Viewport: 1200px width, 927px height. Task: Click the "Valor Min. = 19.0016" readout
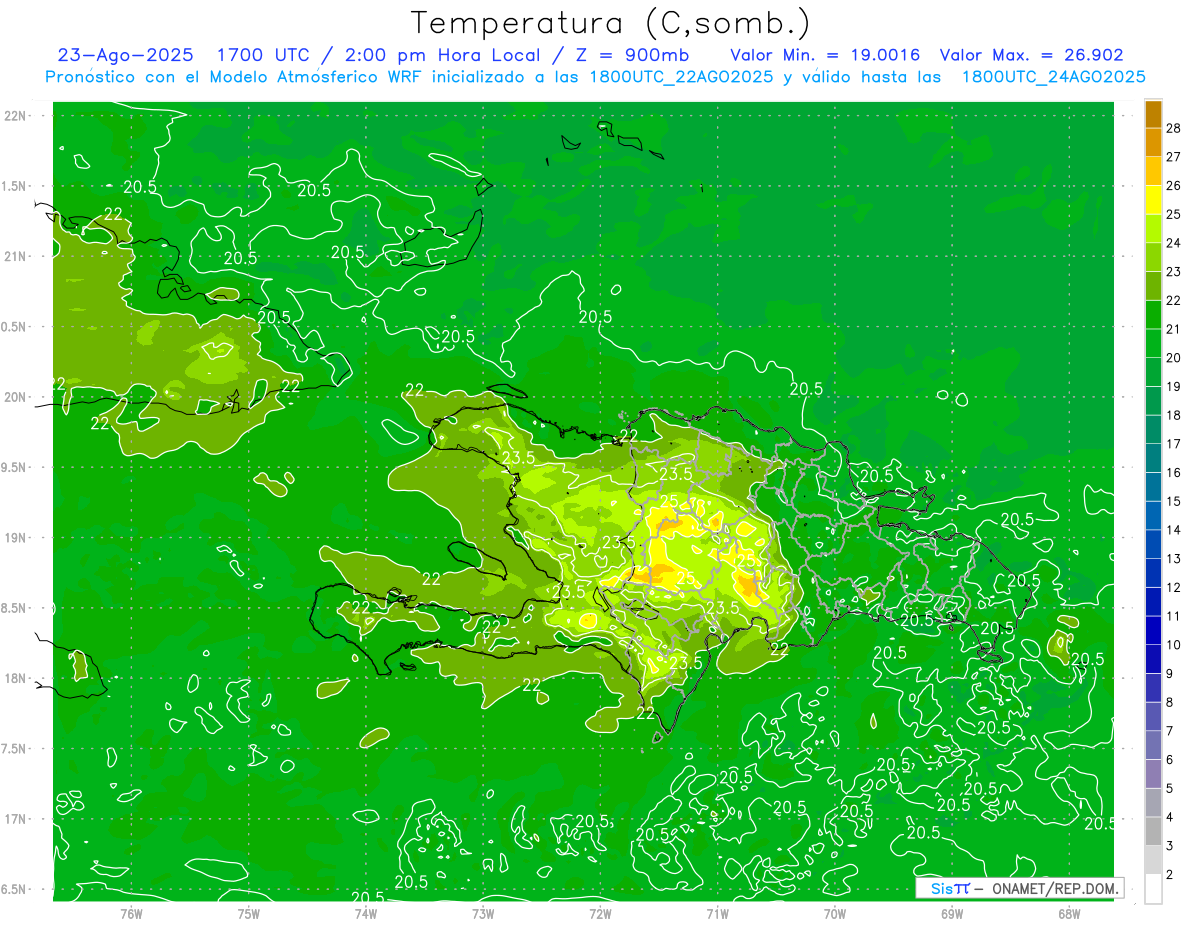pyautogui.click(x=825, y=56)
